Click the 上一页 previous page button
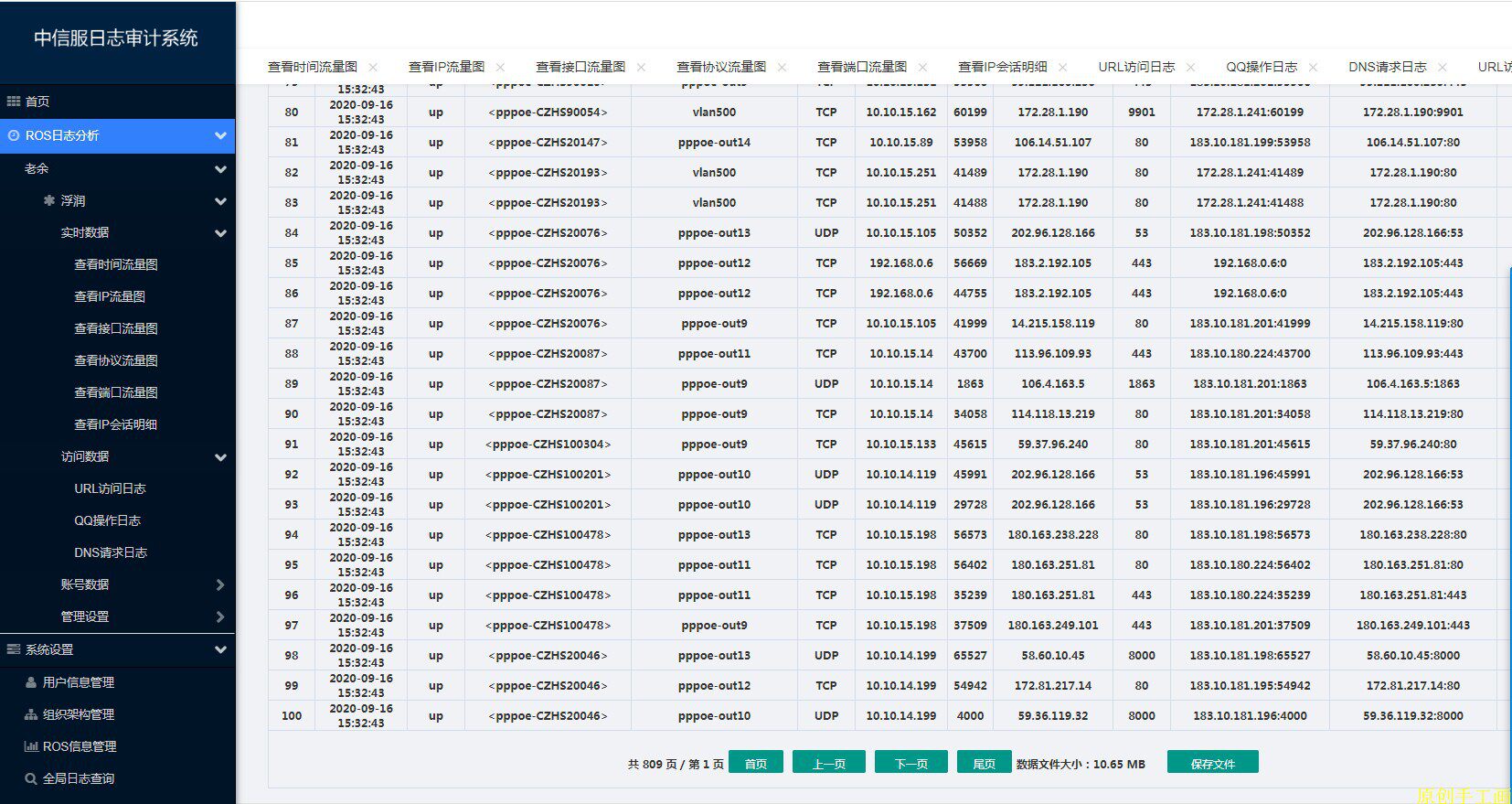Screen dimensions: 1512x804 click(x=829, y=763)
